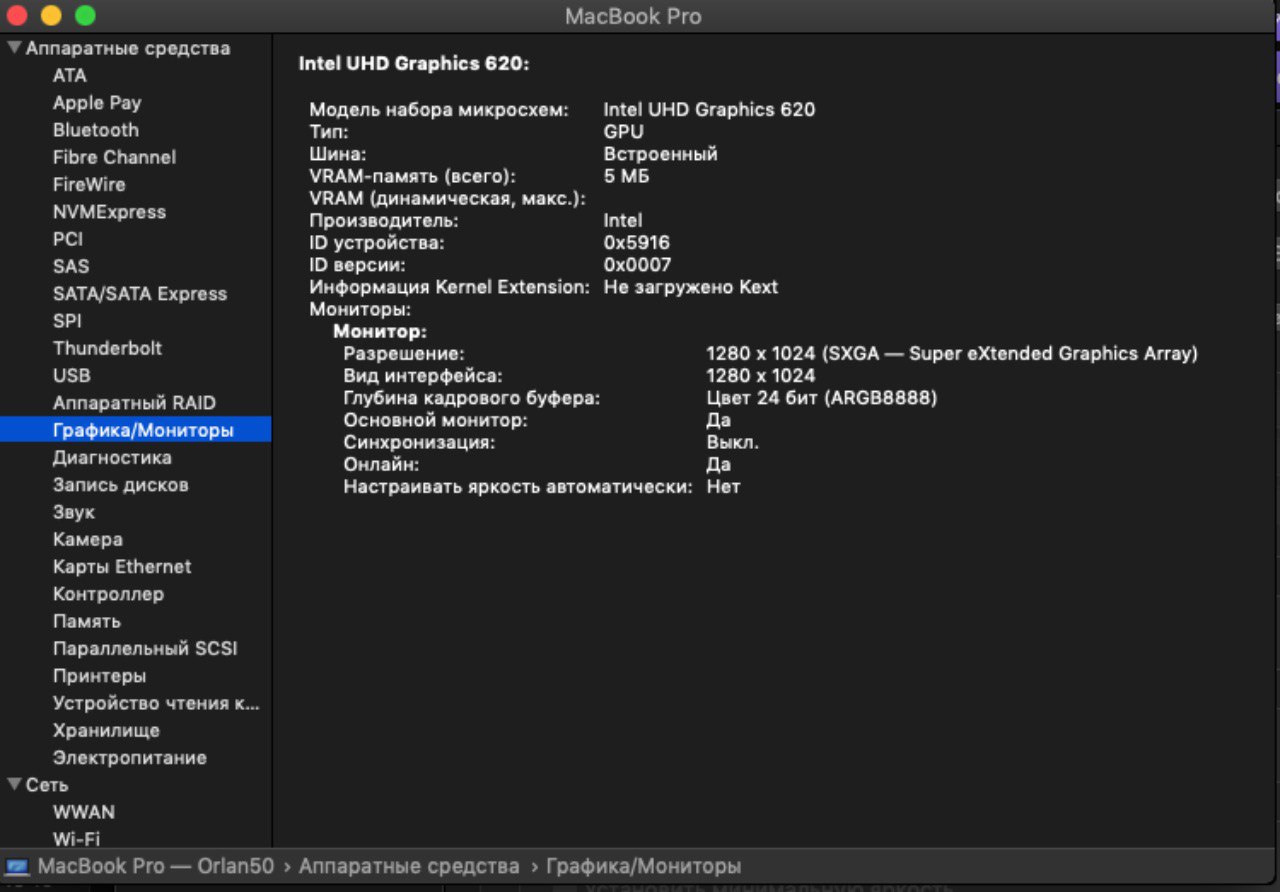Select Устройство чтения к... entry

tap(156, 704)
